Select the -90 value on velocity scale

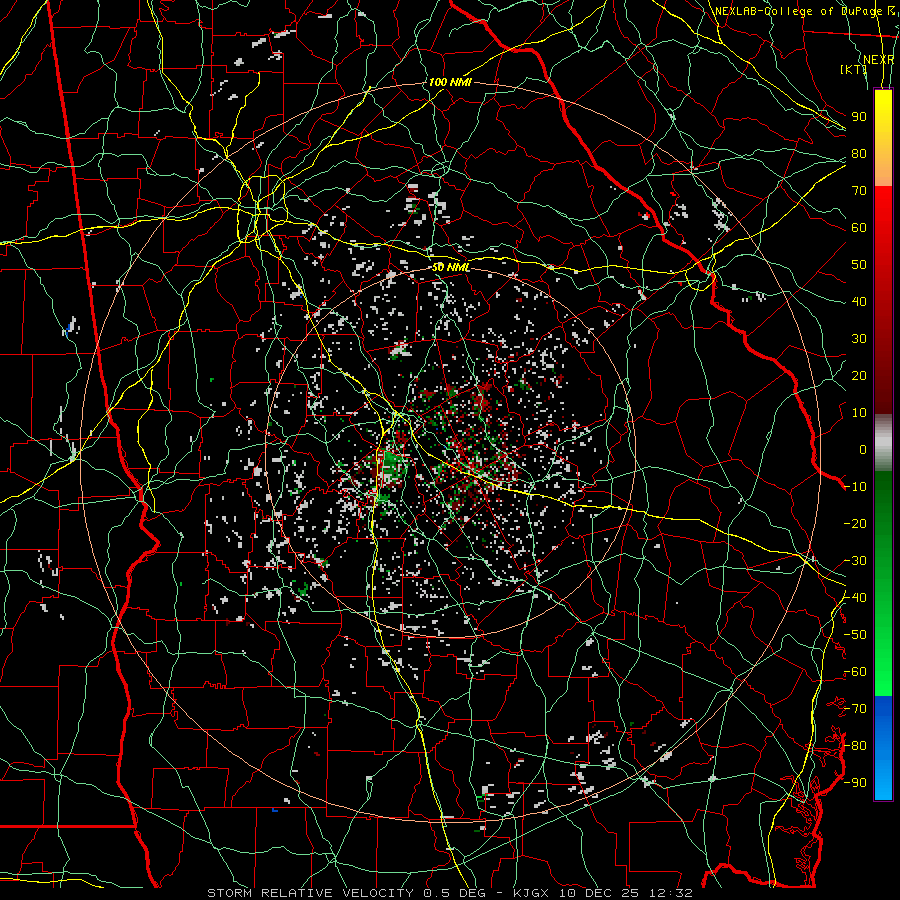pos(855,783)
